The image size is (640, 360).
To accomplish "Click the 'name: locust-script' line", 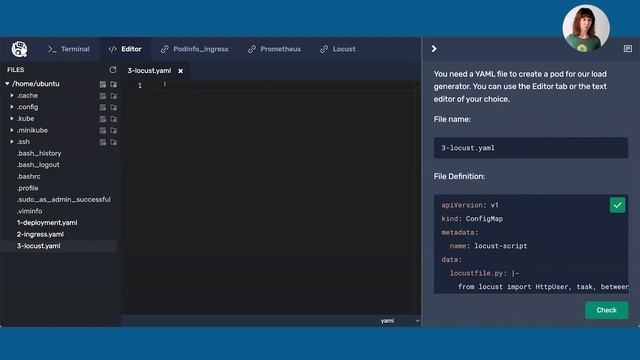I will (488, 246).
